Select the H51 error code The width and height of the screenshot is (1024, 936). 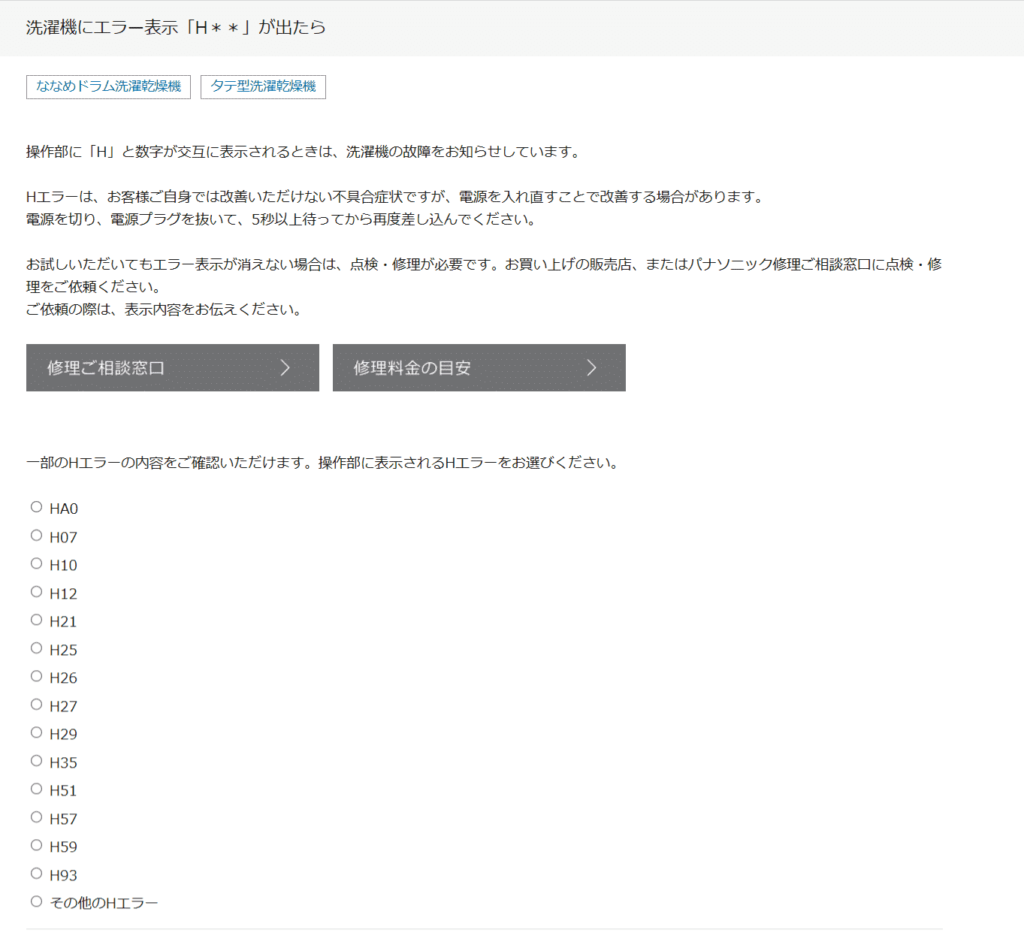pos(37,789)
